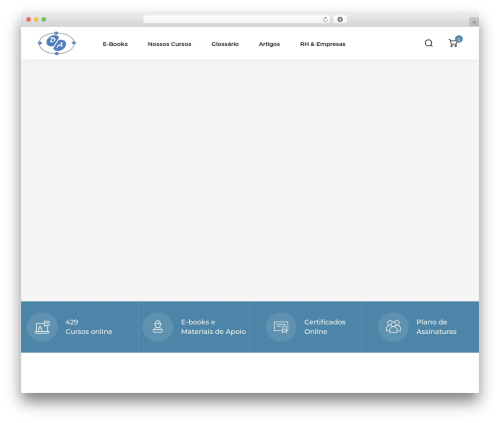Open the E-Books menu item
The width and height of the screenshot is (500, 423).
(x=115, y=44)
